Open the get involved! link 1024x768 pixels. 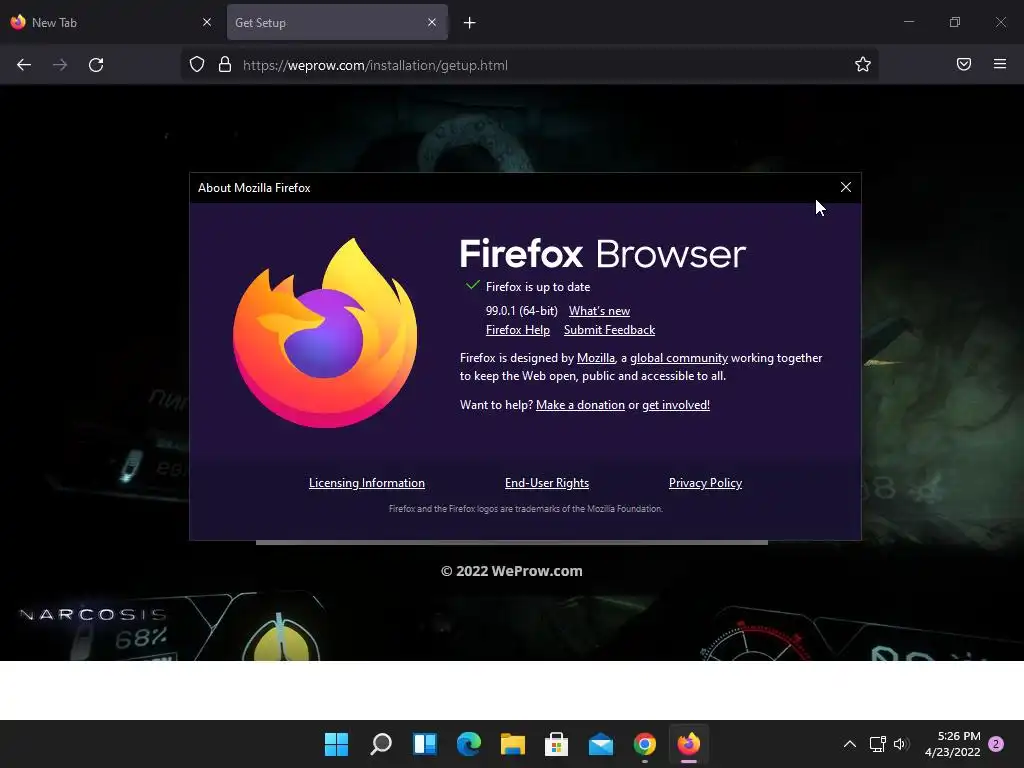[676, 405]
